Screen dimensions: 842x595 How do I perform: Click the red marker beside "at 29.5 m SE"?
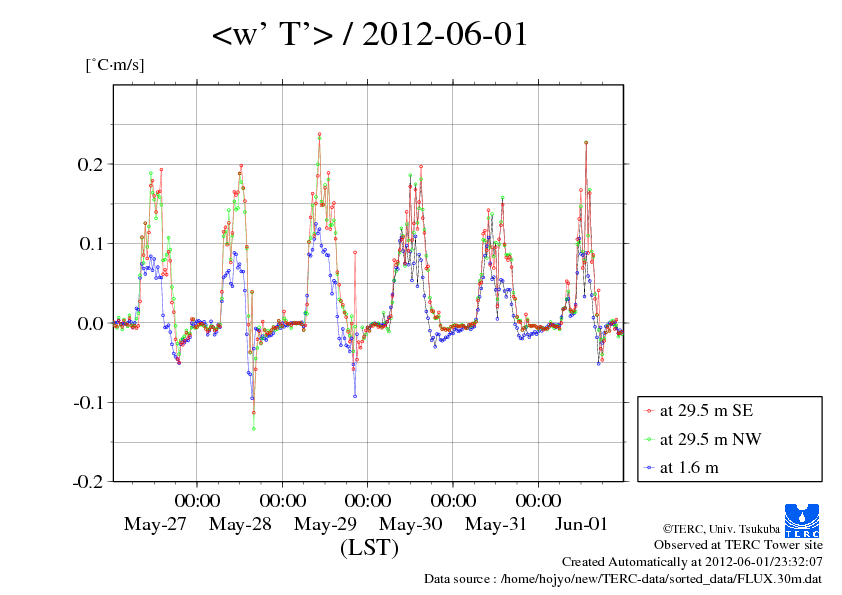point(649,411)
